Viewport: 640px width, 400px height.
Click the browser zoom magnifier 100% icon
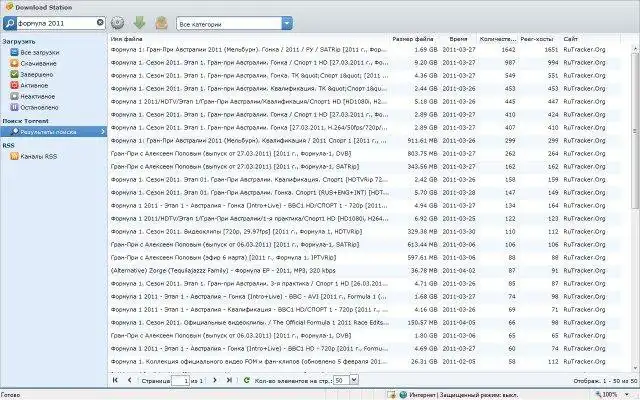[599, 395]
